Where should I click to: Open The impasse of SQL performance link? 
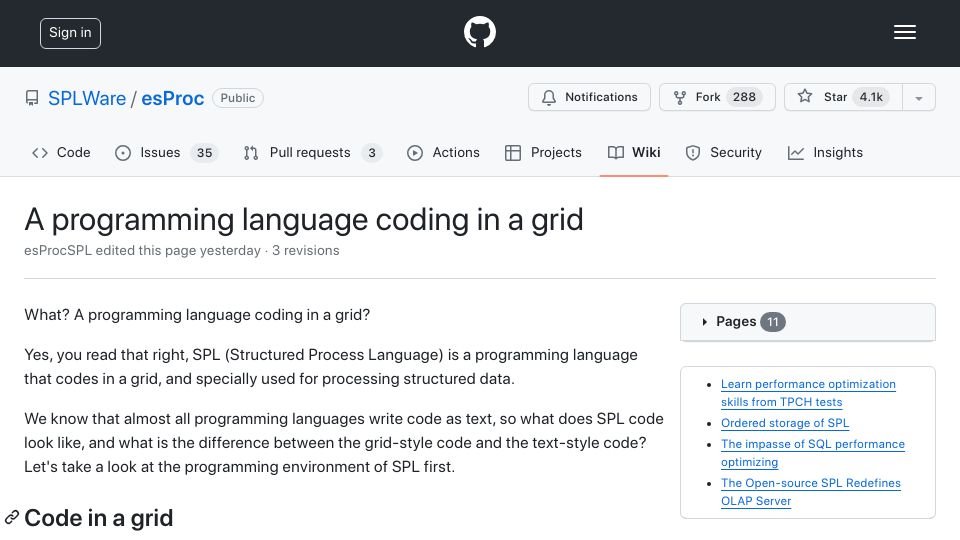[x=812, y=453]
